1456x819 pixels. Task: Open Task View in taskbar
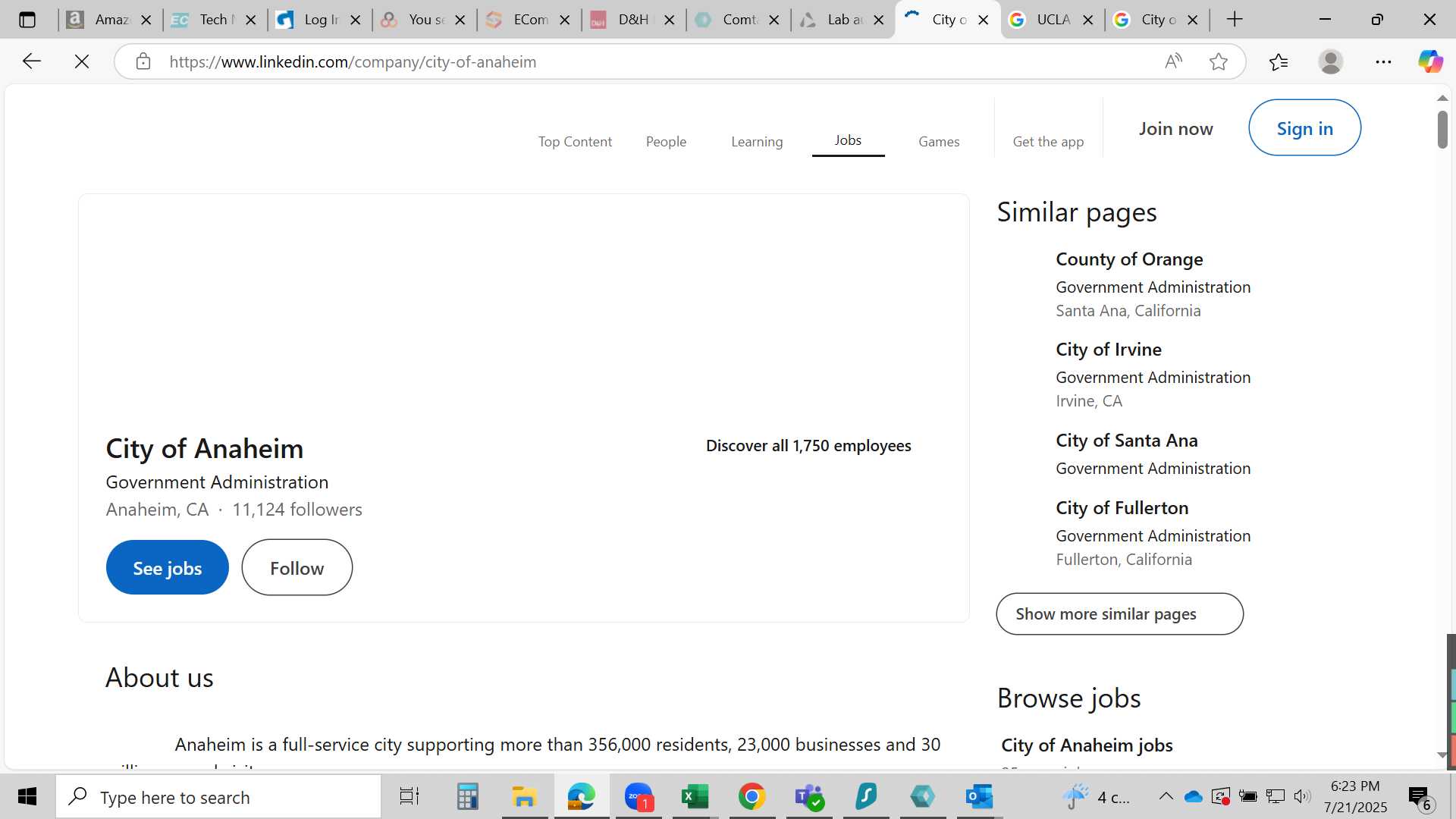409,797
